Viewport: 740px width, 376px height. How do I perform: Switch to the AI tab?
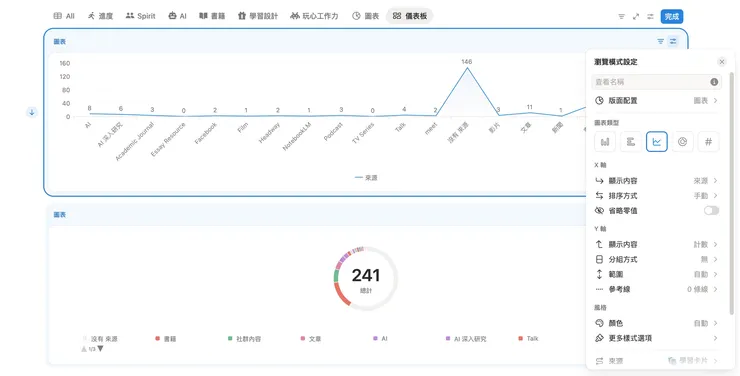177,16
